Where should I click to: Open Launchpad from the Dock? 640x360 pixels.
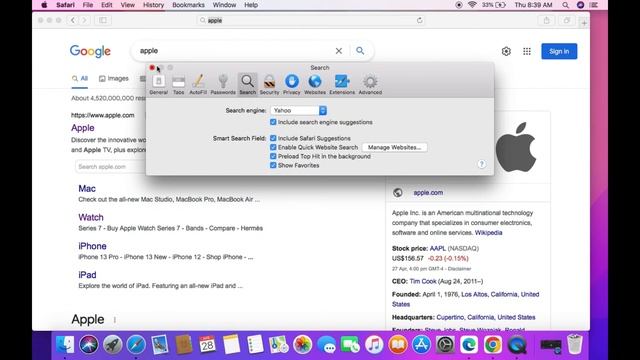click(112, 345)
